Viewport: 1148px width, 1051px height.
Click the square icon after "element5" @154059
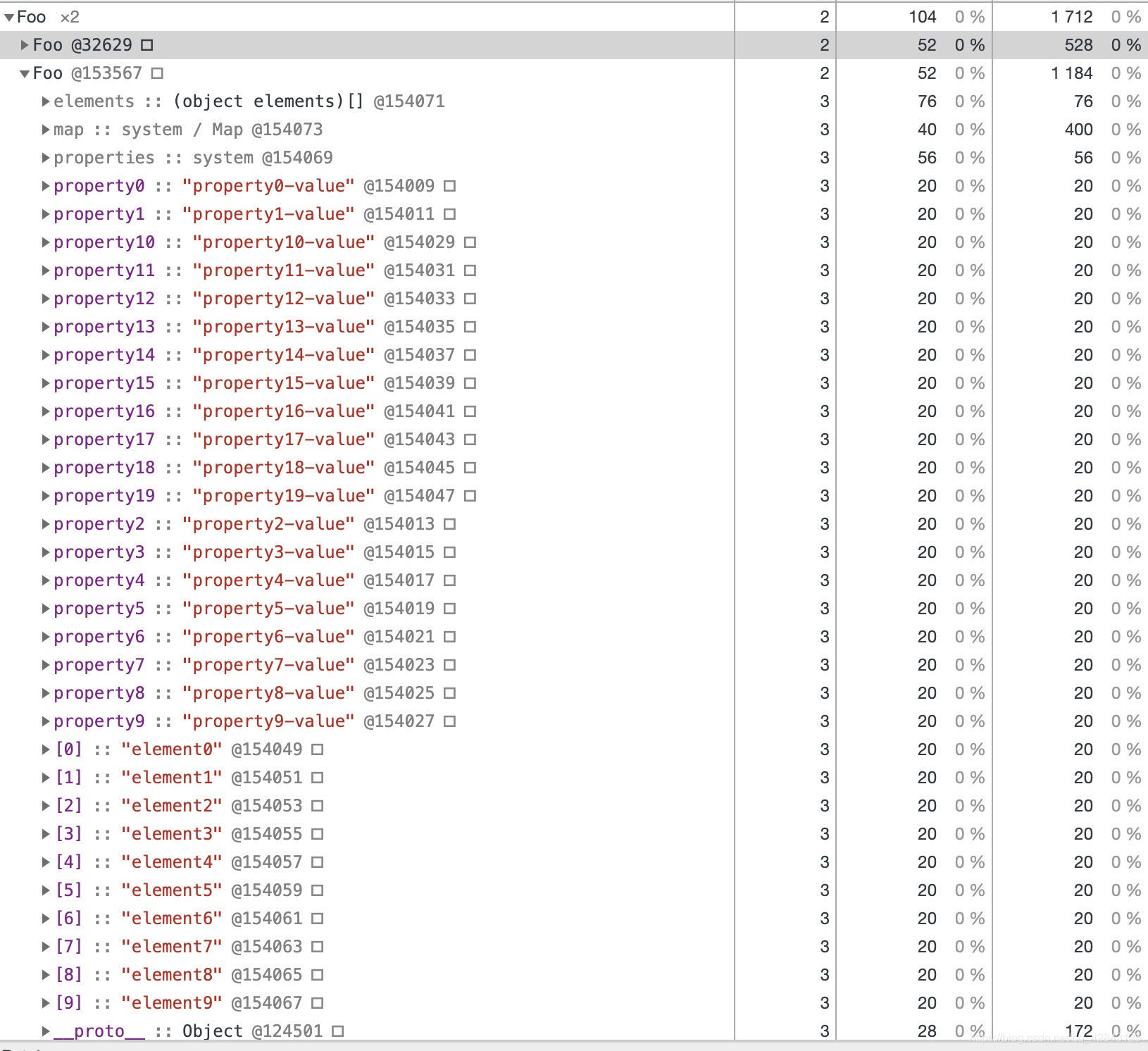pos(318,890)
